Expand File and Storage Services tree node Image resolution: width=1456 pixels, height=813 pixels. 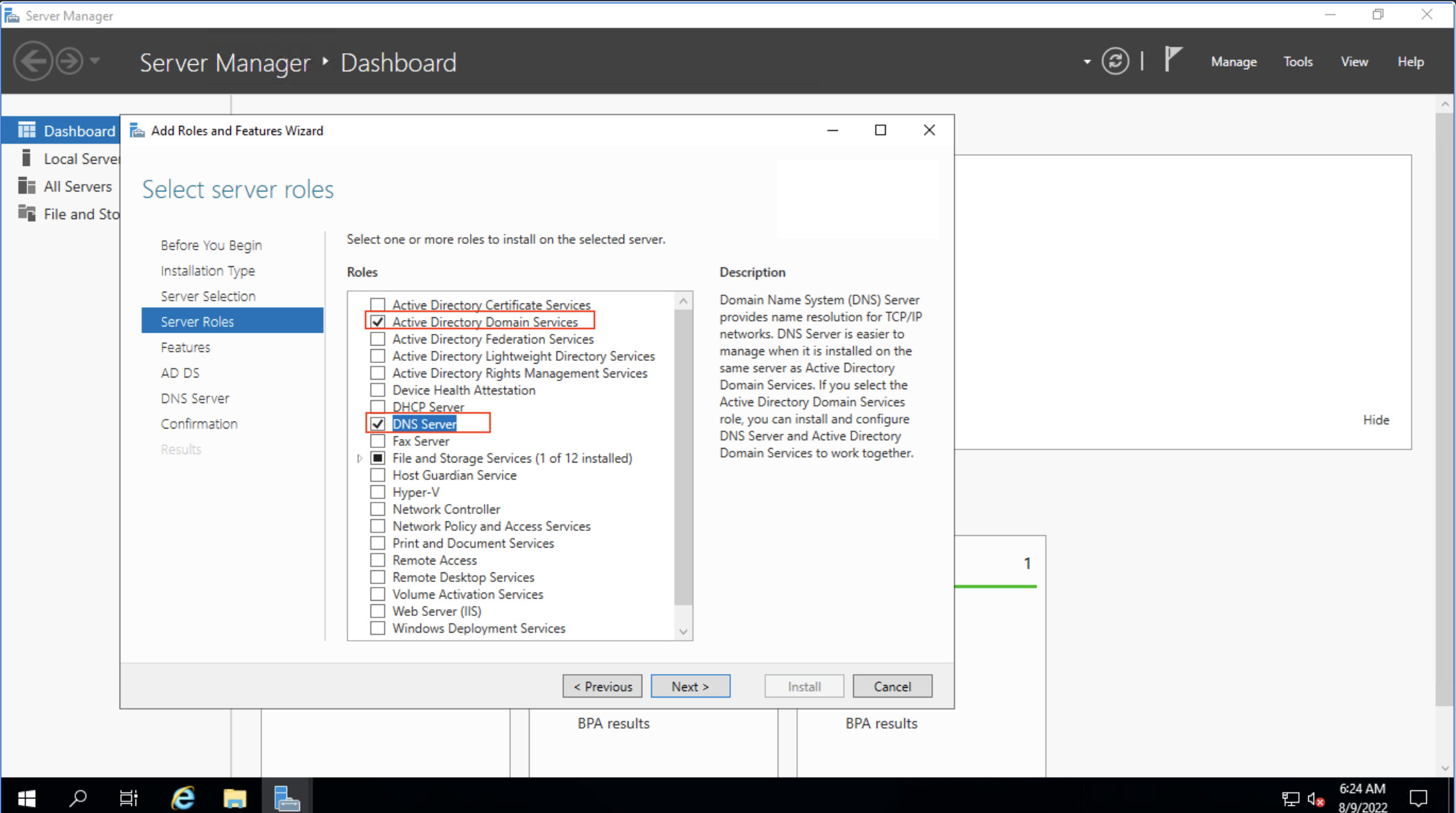[x=360, y=458]
